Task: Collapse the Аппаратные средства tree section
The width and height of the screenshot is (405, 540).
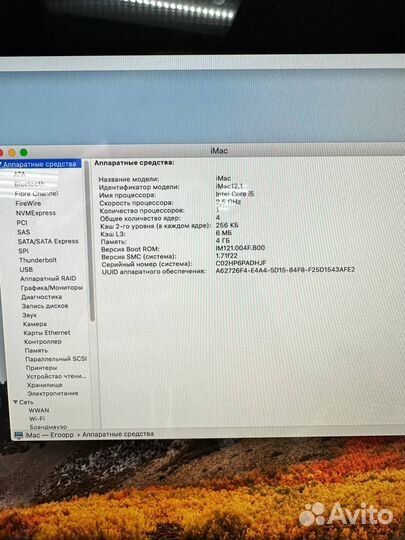Action: coord(1,164)
